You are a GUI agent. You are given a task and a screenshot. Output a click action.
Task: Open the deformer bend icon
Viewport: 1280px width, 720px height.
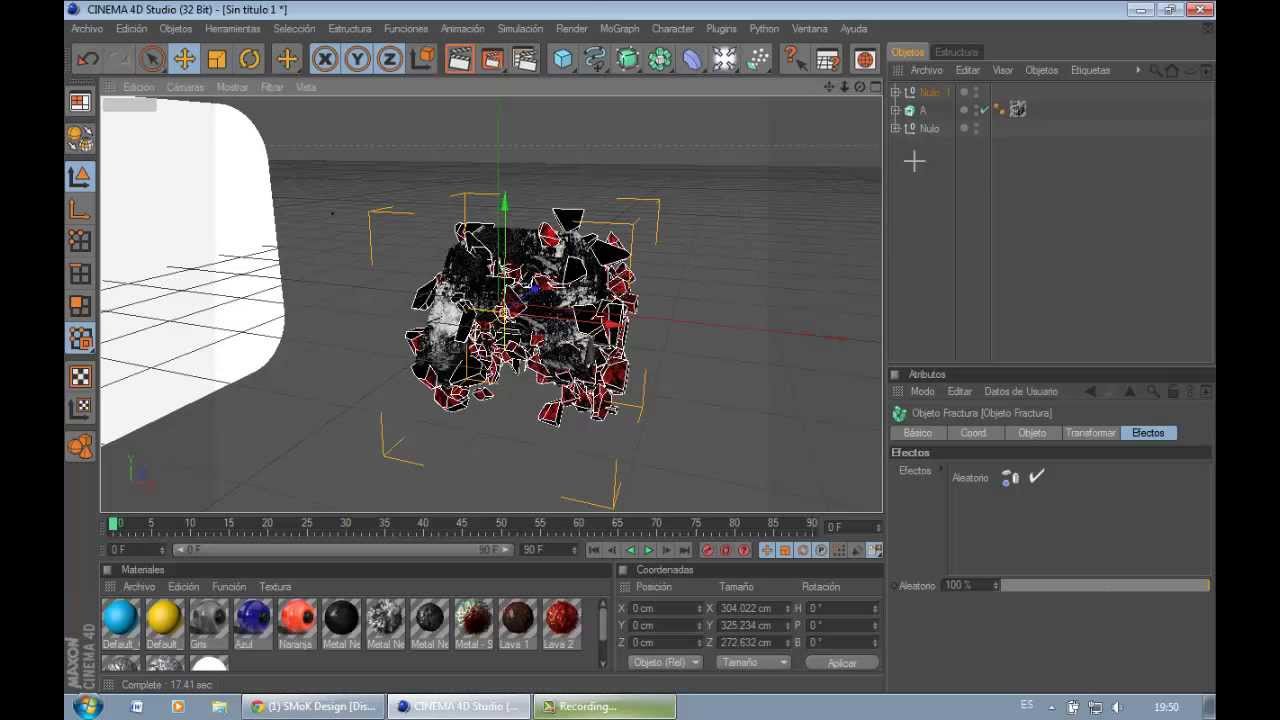[692, 59]
